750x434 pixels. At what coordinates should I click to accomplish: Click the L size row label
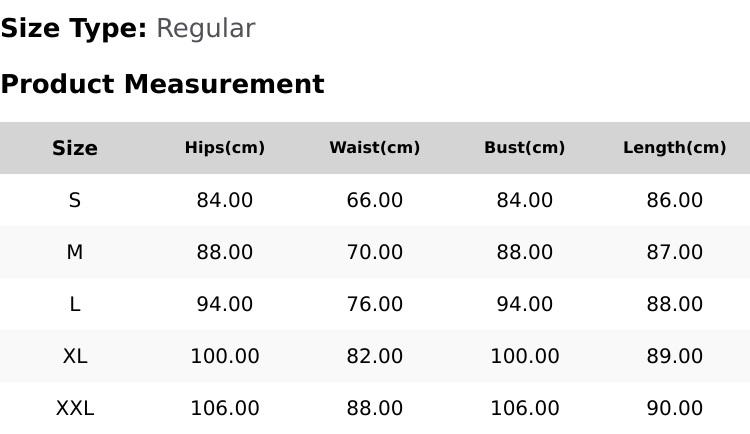(x=75, y=304)
